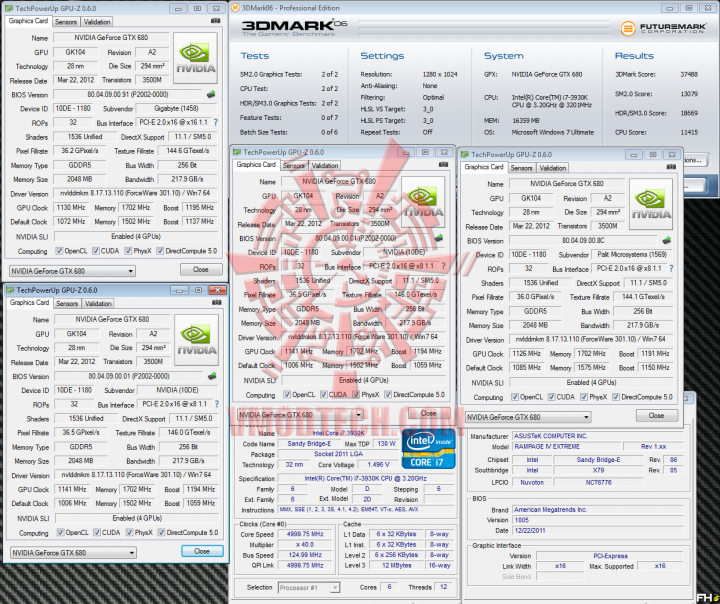Click BIOS version 80.04.09.00.8C in Palit window
The height and width of the screenshot is (604, 720).
click(583, 240)
